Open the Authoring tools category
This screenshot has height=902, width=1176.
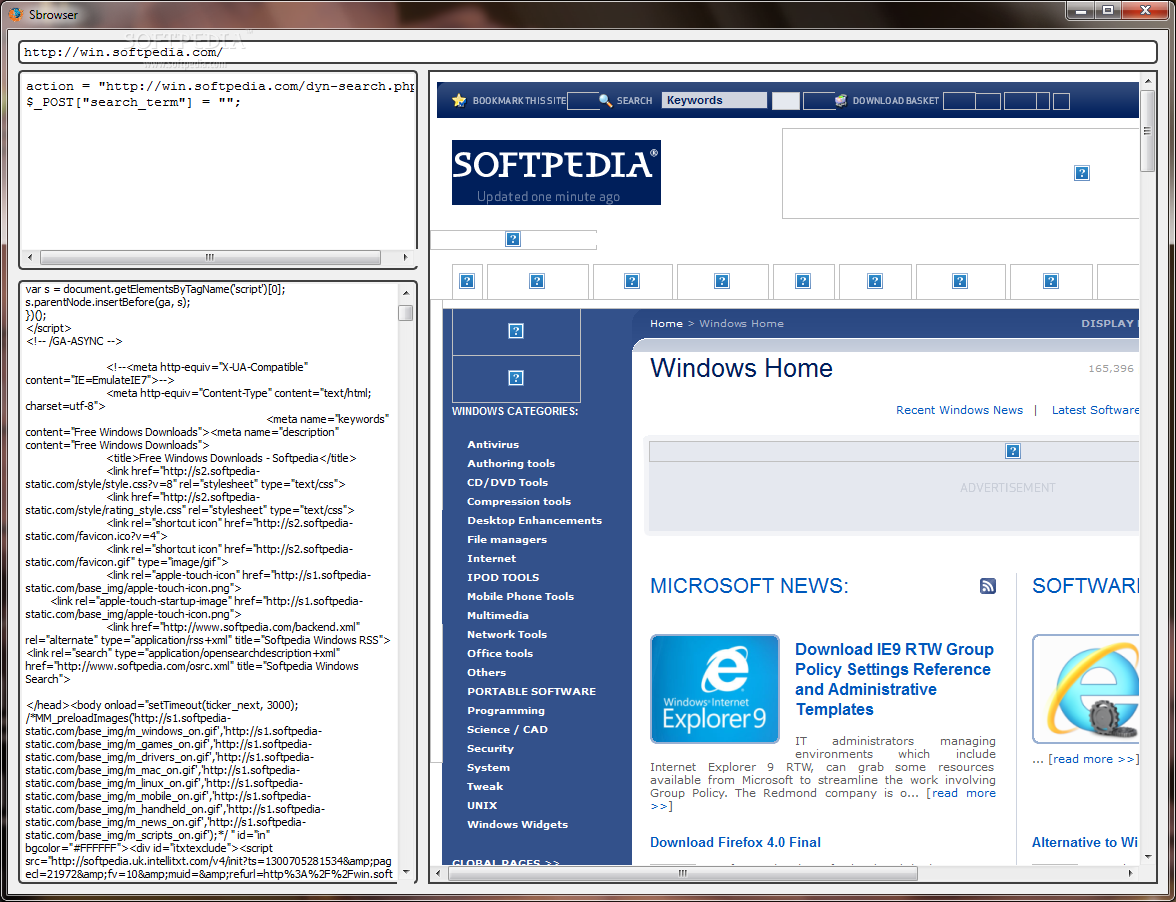click(x=511, y=463)
